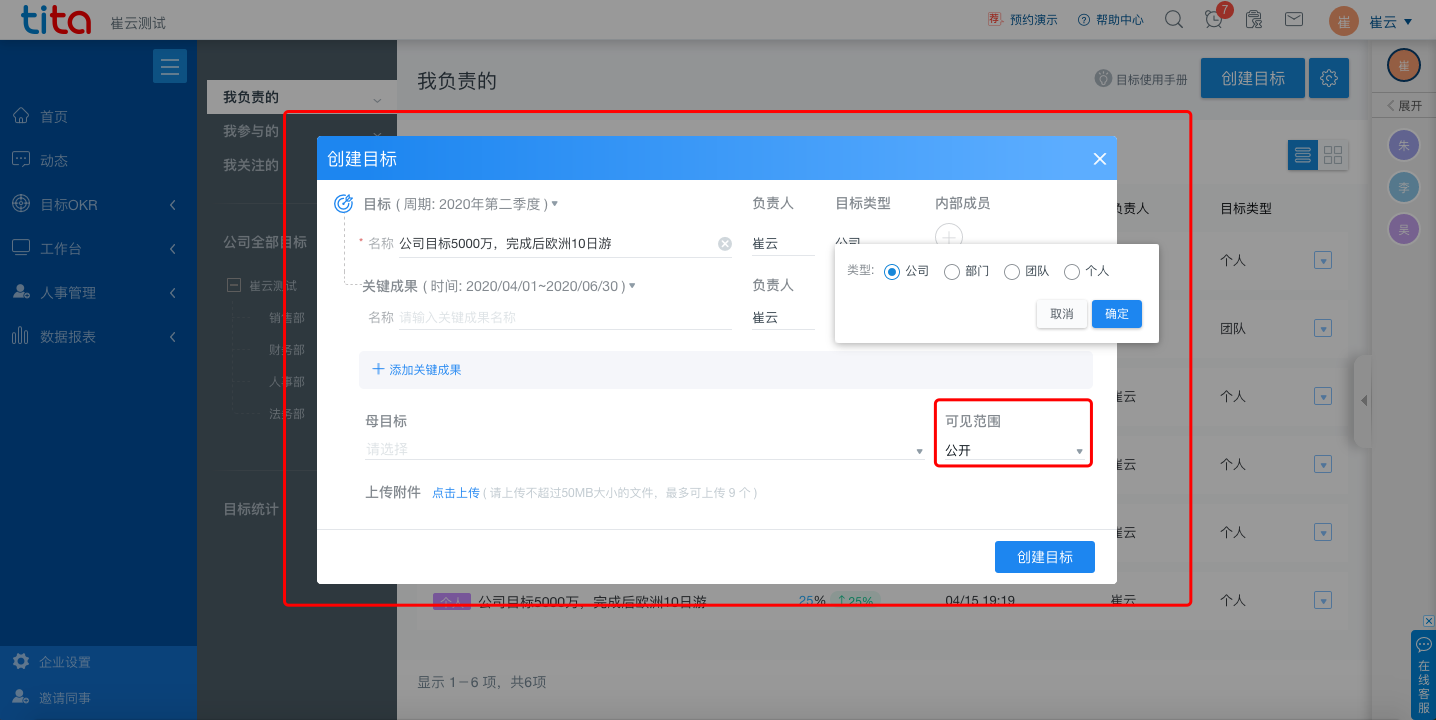Image resolution: width=1436 pixels, height=720 pixels.
Task: Select the 我参与的 tab
Action: [x=251, y=131]
